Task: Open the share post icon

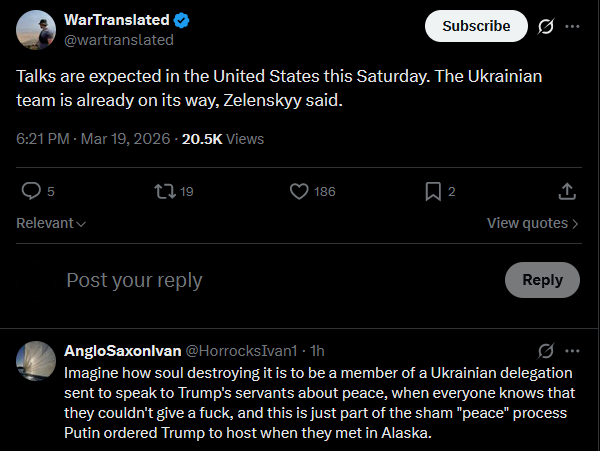Action: [x=567, y=191]
